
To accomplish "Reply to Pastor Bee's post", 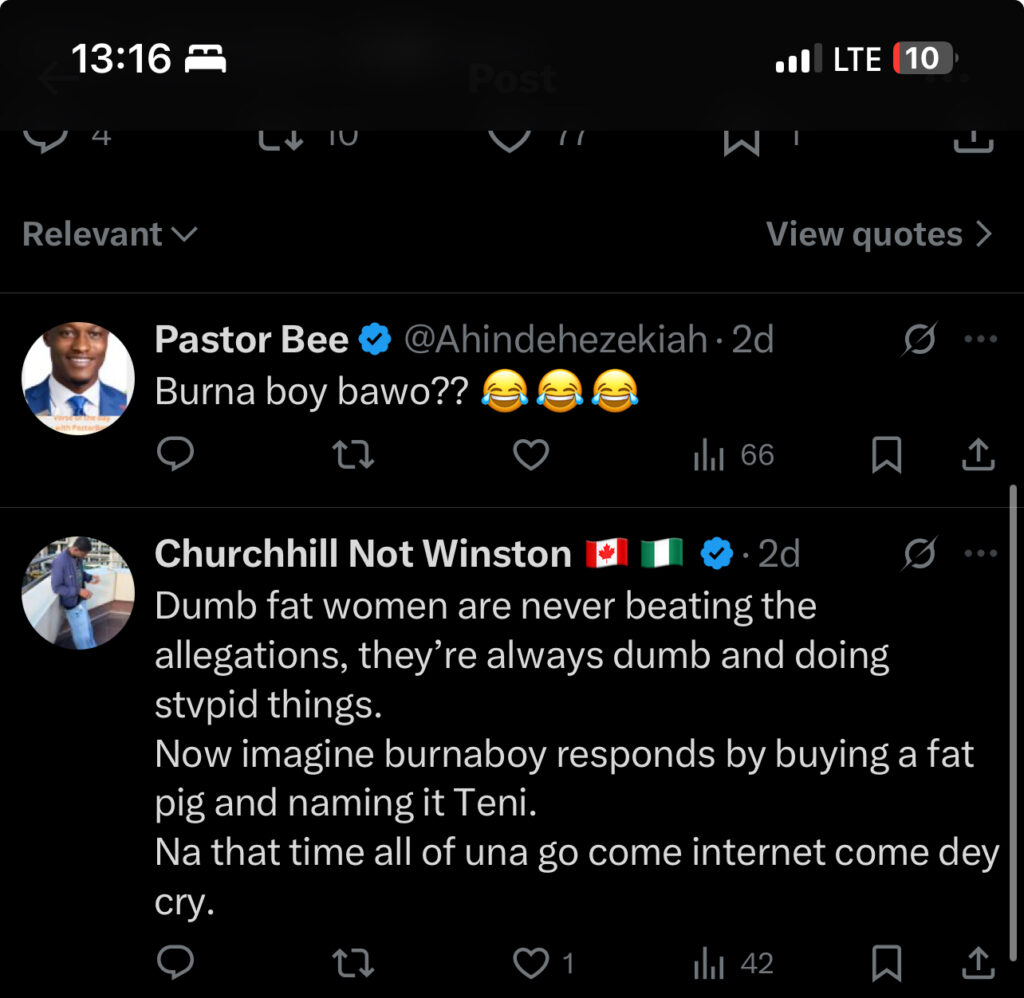I will pos(176,455).
